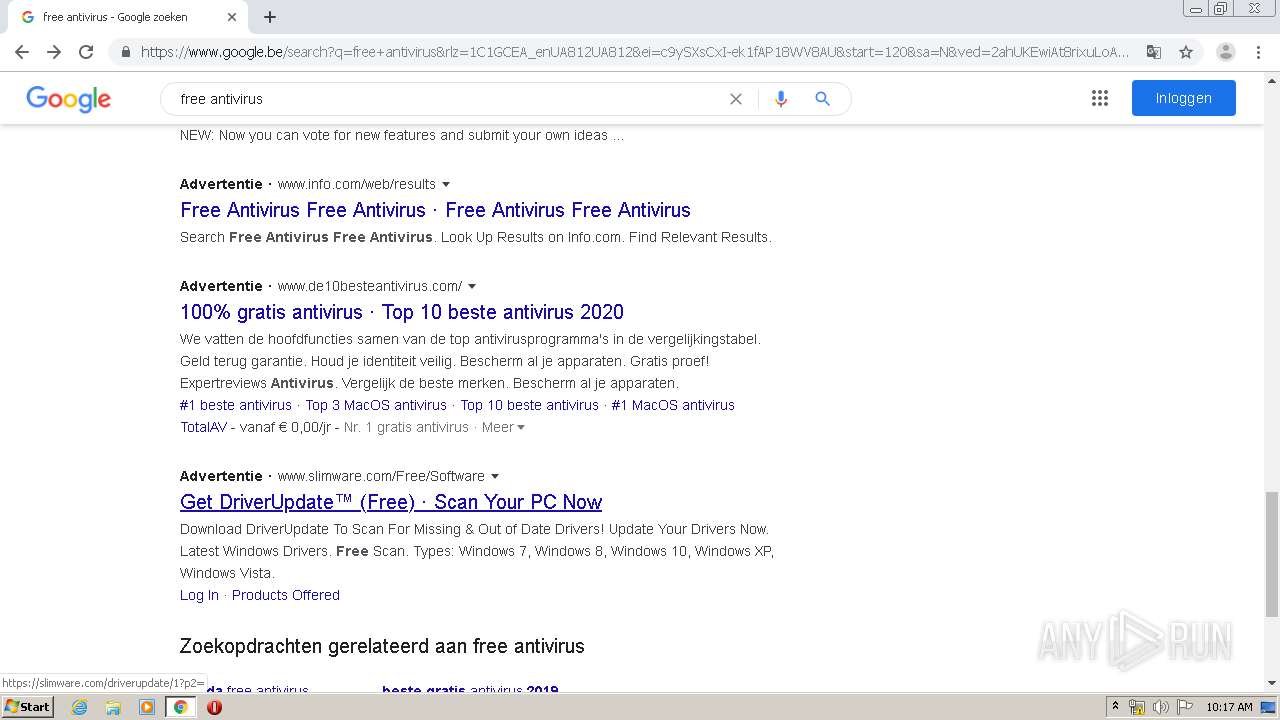Expand the info.com ad dropdown arrow
1280x720 pixels.
click(x=446, y=184)
